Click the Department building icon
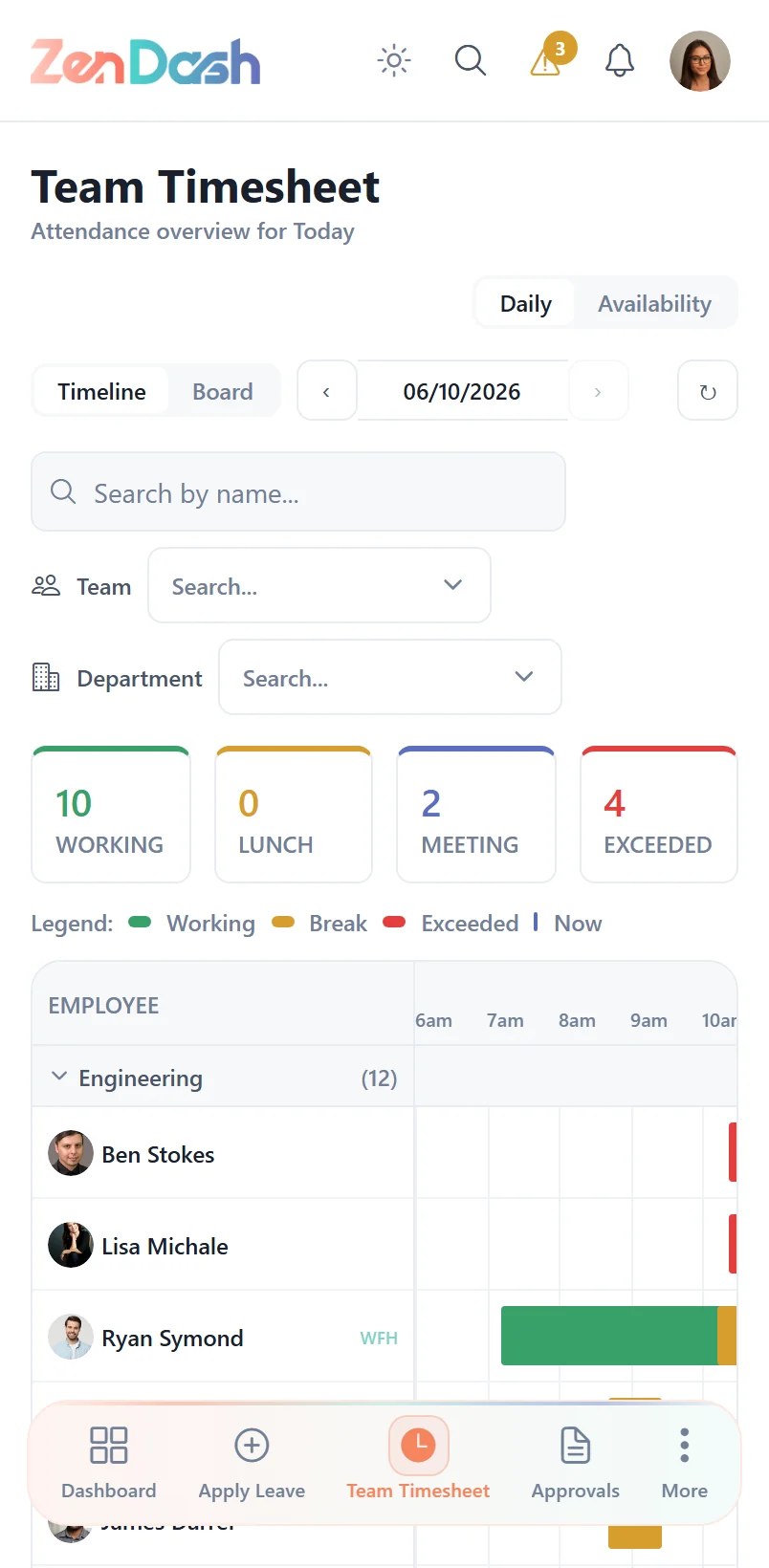The image size is (769, 1568). coord(46,677)
